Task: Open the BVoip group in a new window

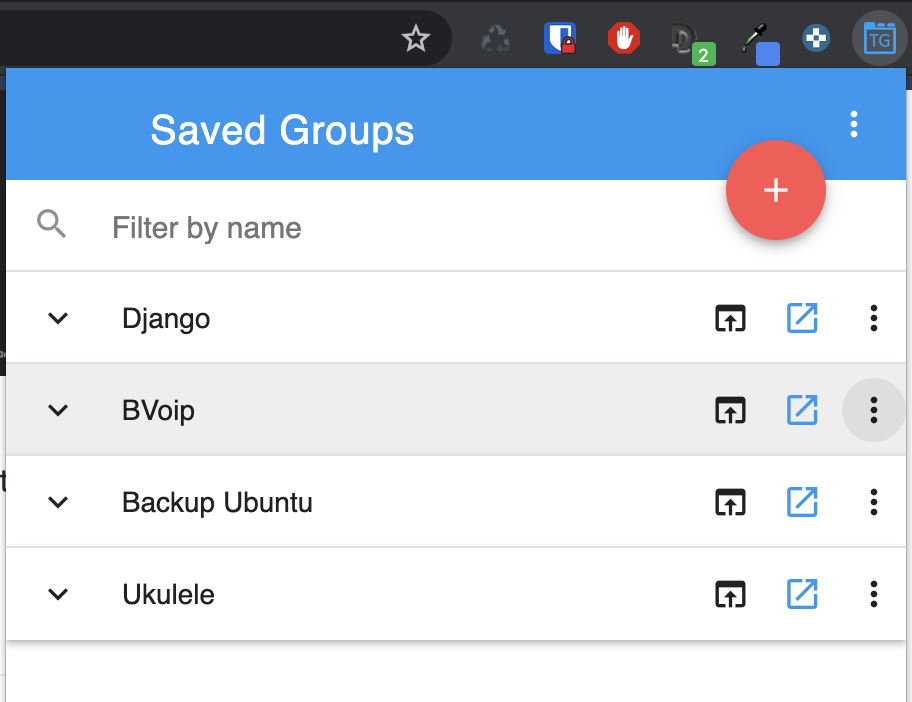Action: point(802,410)
